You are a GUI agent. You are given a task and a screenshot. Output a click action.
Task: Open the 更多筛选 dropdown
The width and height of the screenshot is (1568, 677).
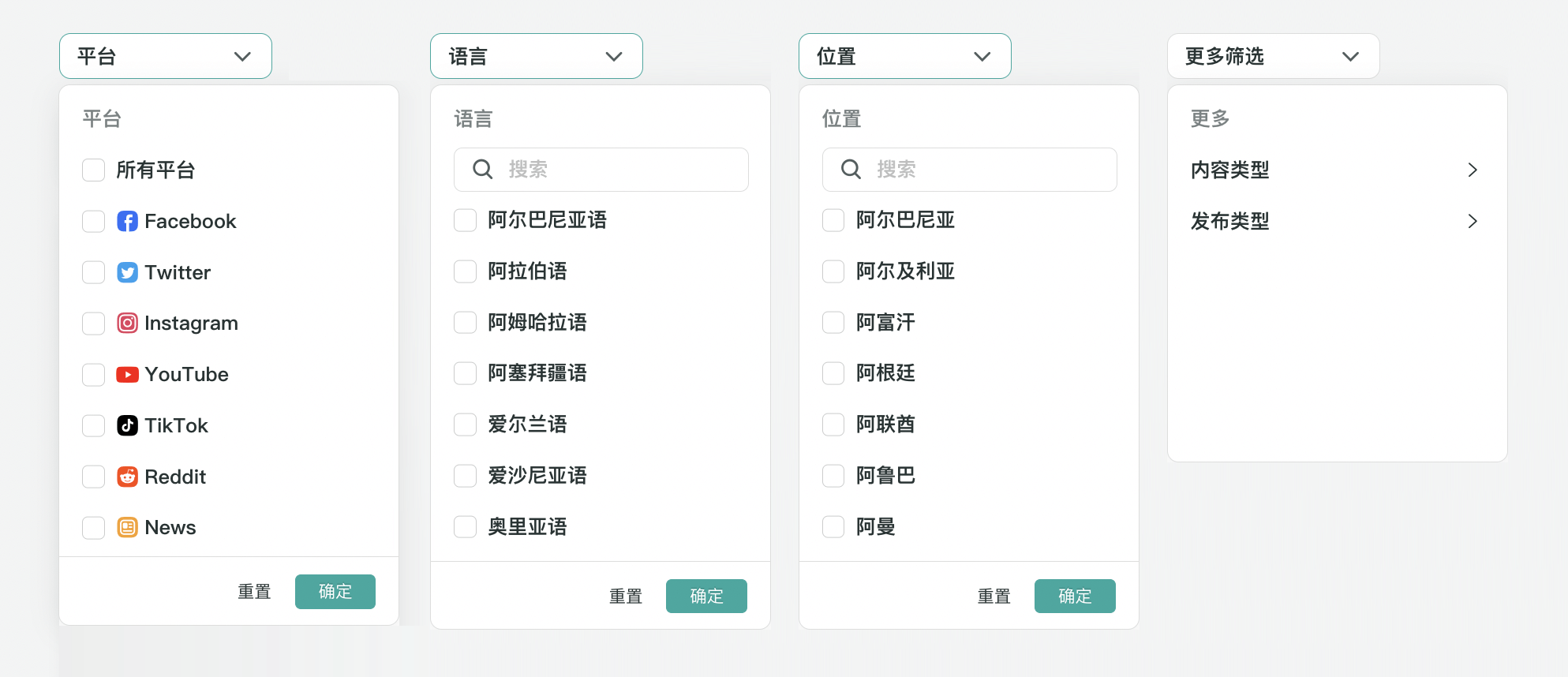click(x=1273, y=57)
